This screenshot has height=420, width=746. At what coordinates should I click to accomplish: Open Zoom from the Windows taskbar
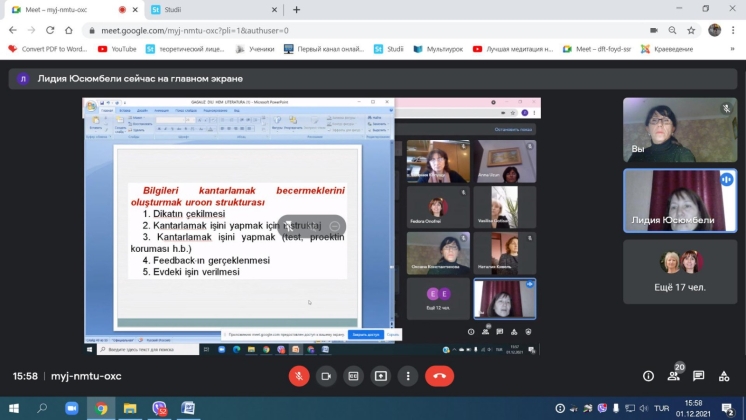click(71, 408)
